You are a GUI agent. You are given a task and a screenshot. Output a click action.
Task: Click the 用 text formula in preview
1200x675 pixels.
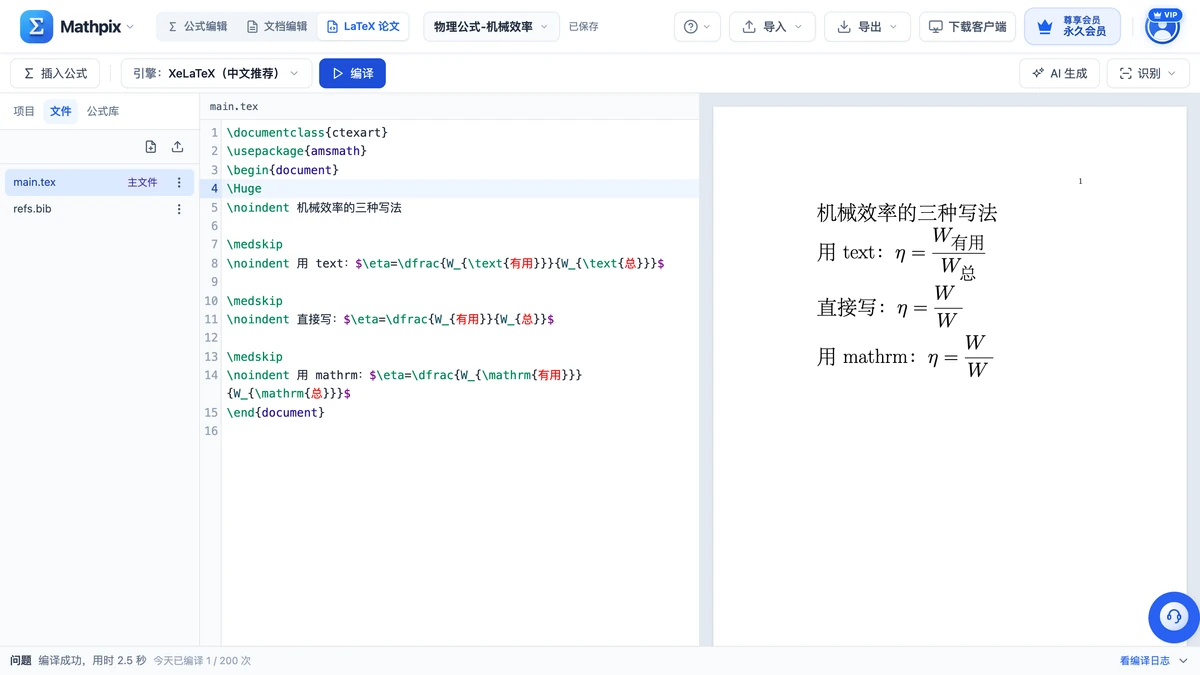902,254
